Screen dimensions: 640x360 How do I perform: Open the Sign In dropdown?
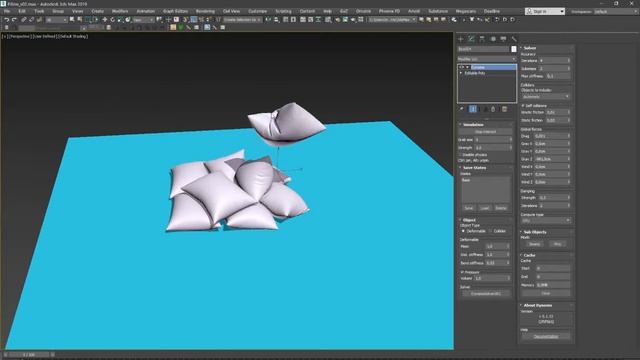545,11
